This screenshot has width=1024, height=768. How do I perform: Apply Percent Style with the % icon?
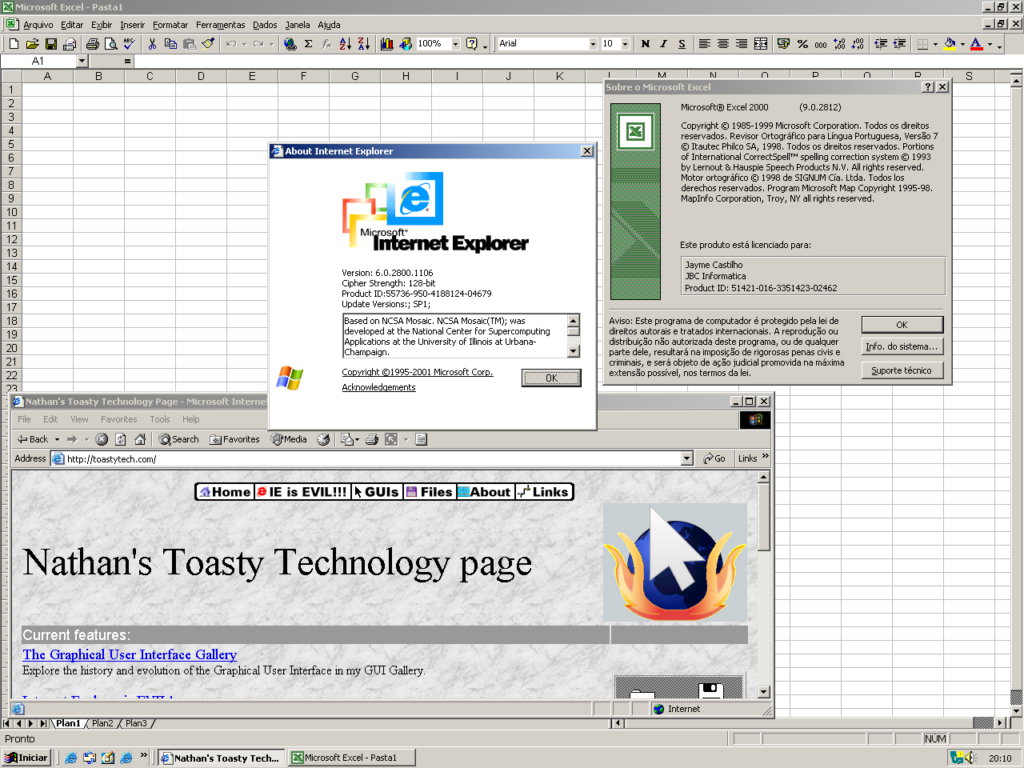[802, 44]
